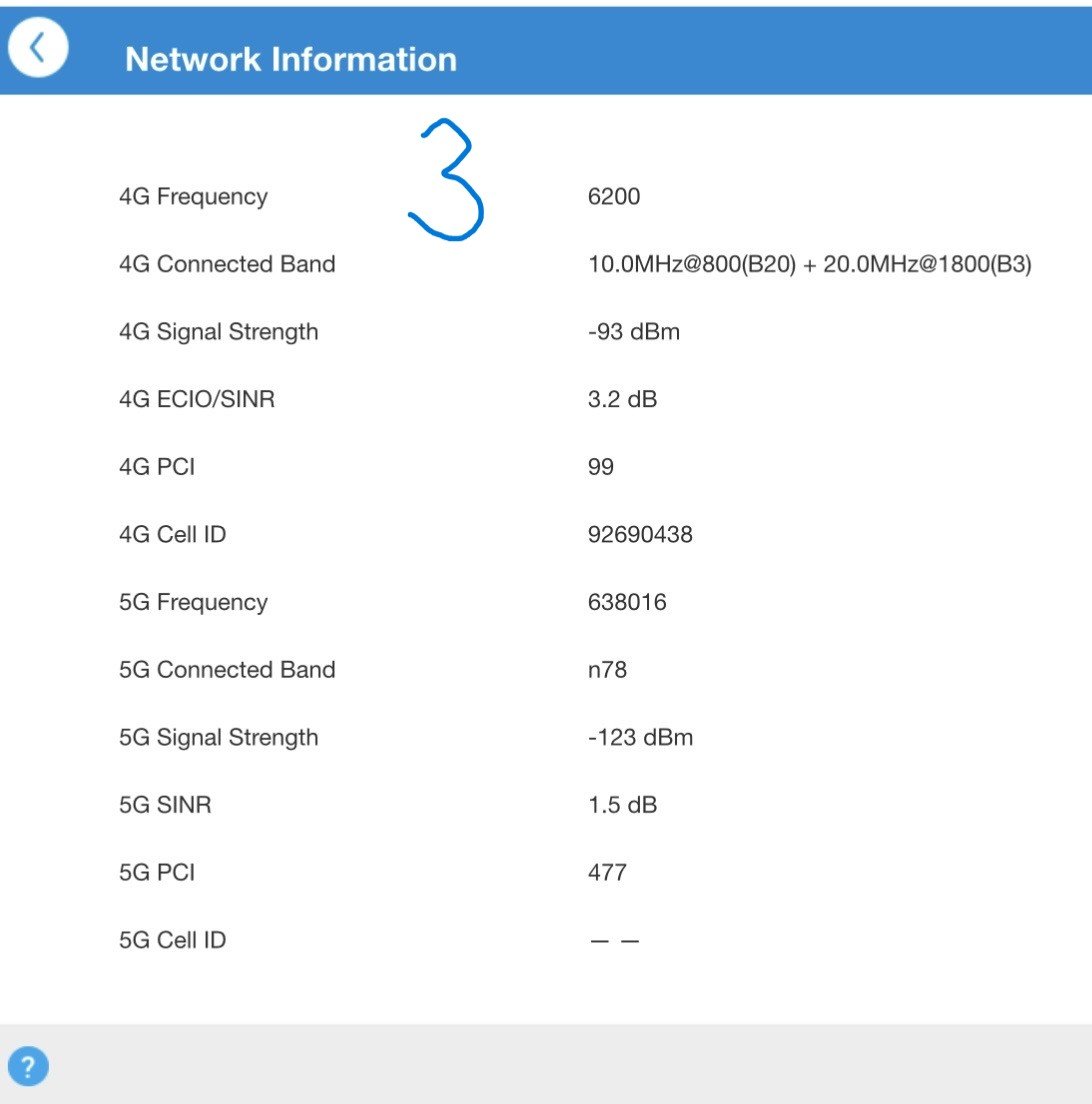Open help with the question mark icon

(x=28, y=1066)
